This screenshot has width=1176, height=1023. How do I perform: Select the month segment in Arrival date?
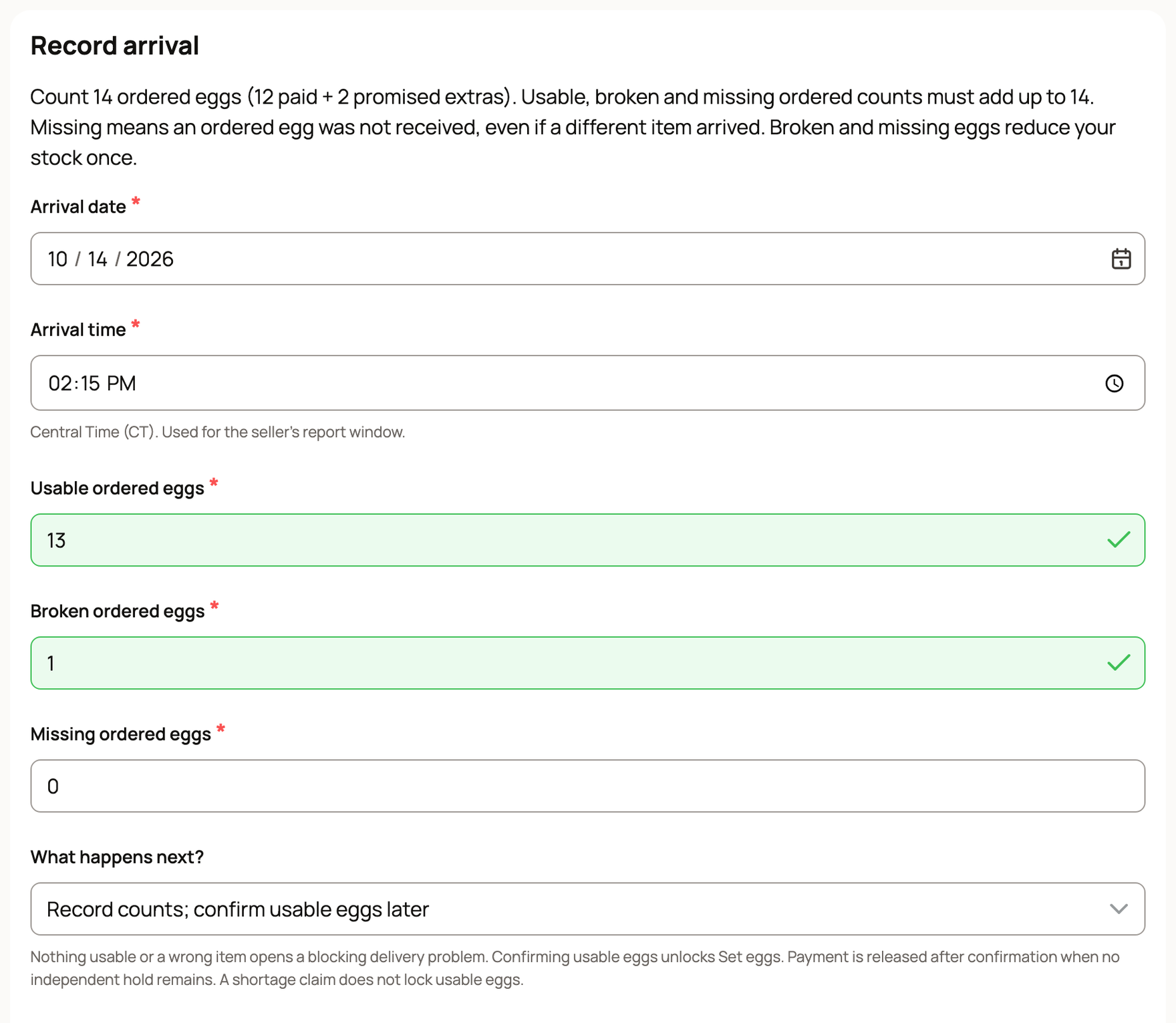tap(57, 259)
